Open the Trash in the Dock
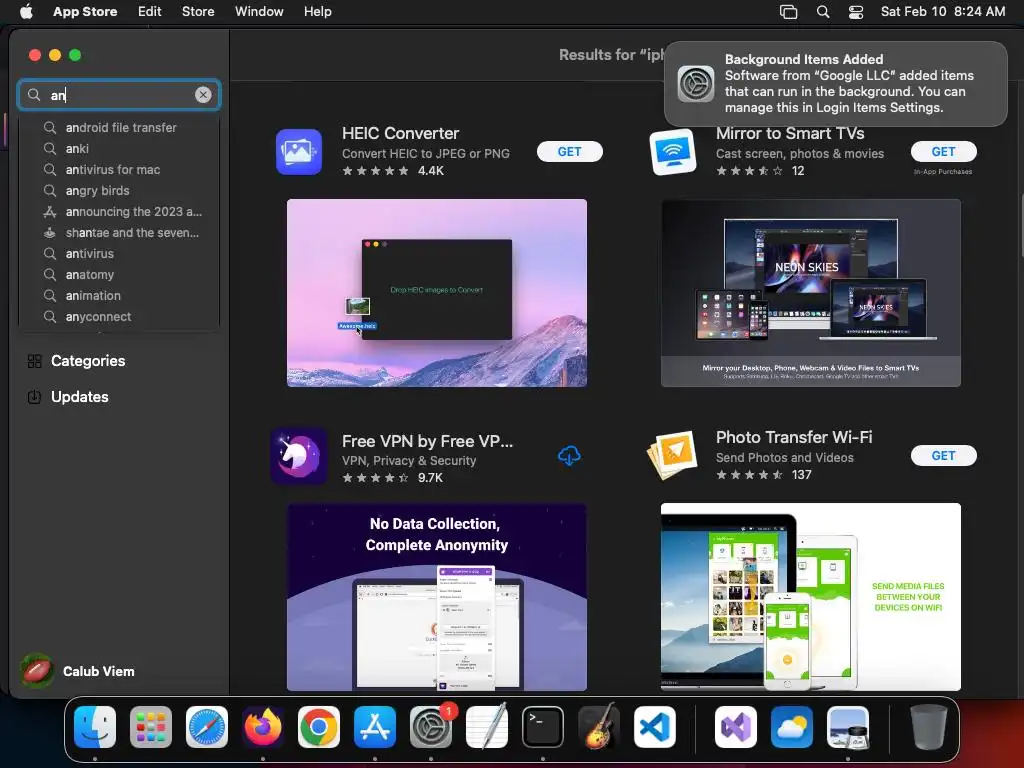Screen dimensions: 1024x768 coord(928,727)
